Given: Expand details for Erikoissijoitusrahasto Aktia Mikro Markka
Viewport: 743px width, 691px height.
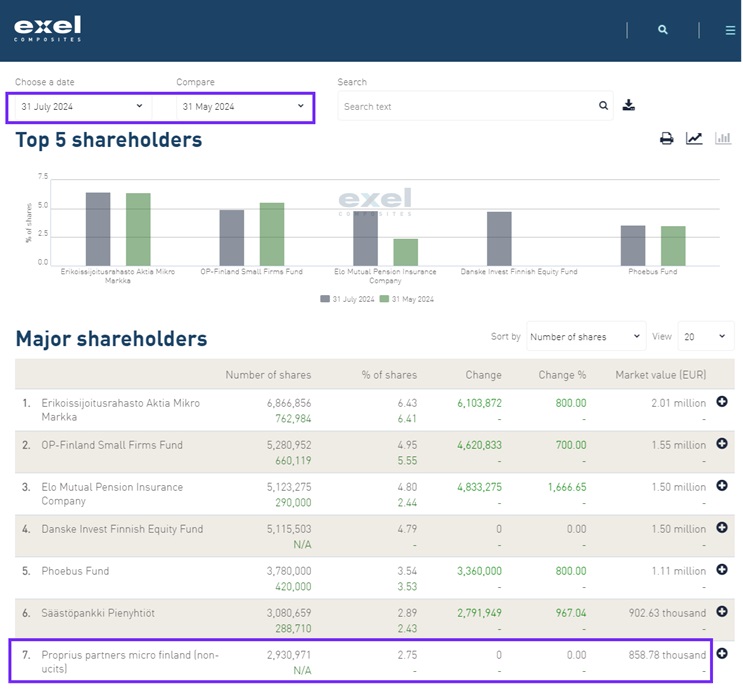Looking at the screenshot, I should (x=722, y=403).
